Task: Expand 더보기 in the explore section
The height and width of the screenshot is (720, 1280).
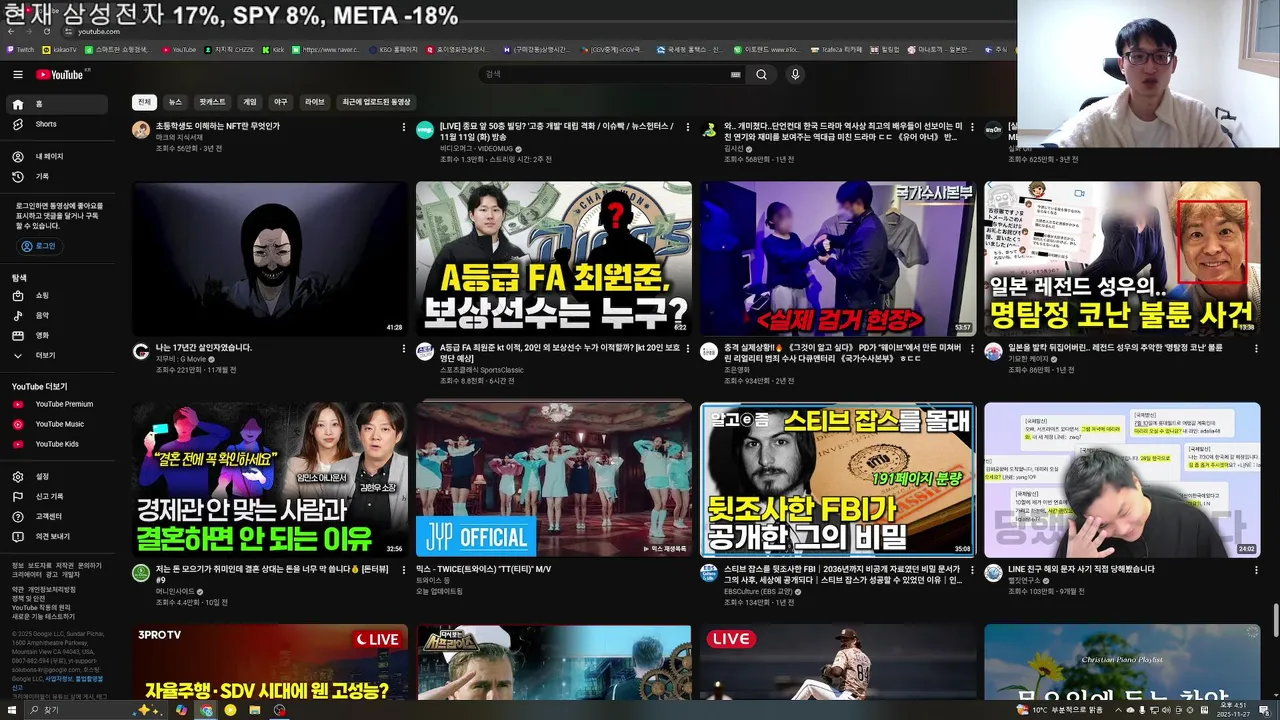Action: pyautogui.click(x=57, y=356)
